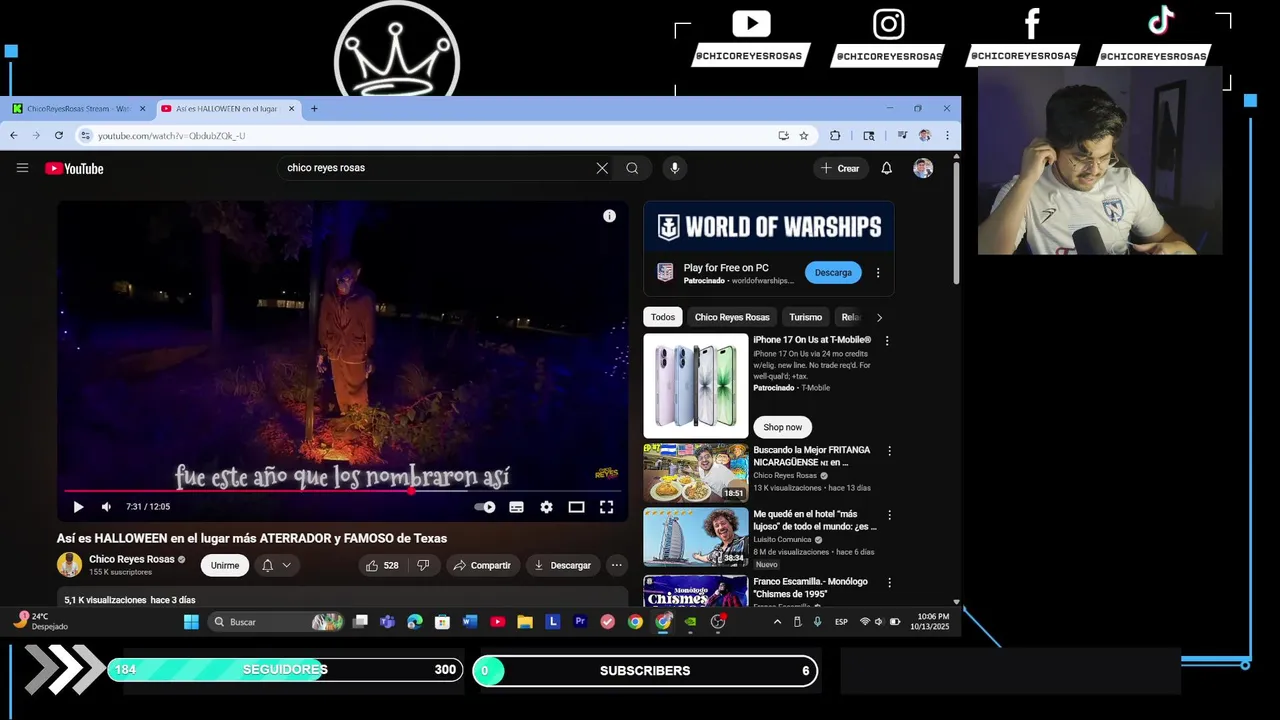
Task: Open more actions ellipsis below video
Action: (x=617, y=565)
